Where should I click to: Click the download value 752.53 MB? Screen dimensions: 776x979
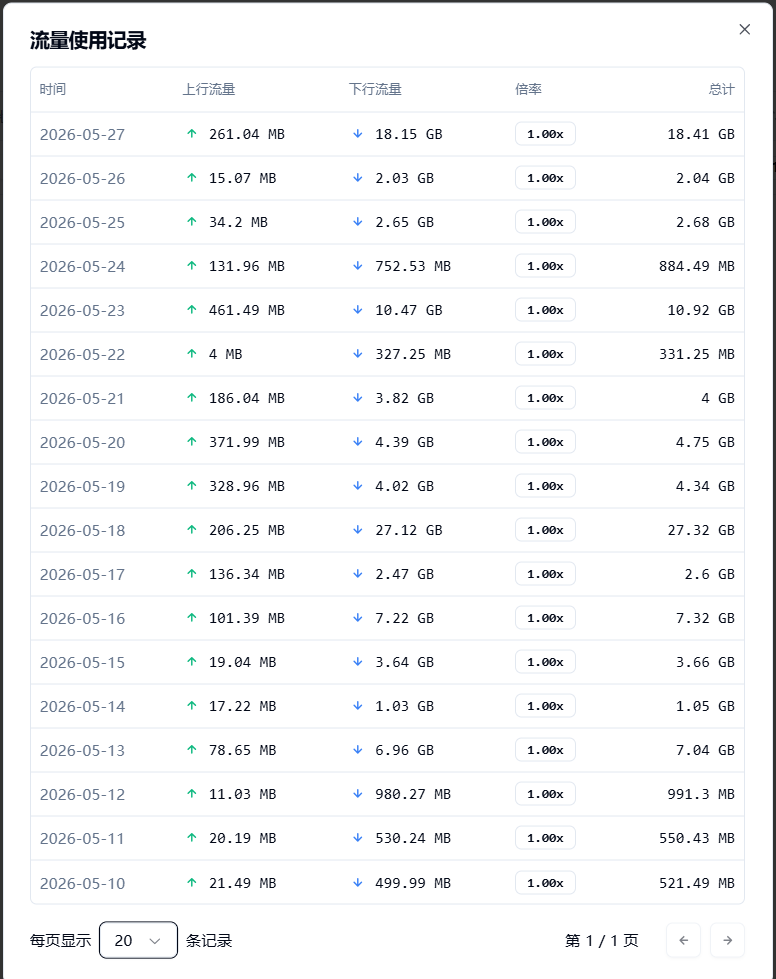(413, 266)
